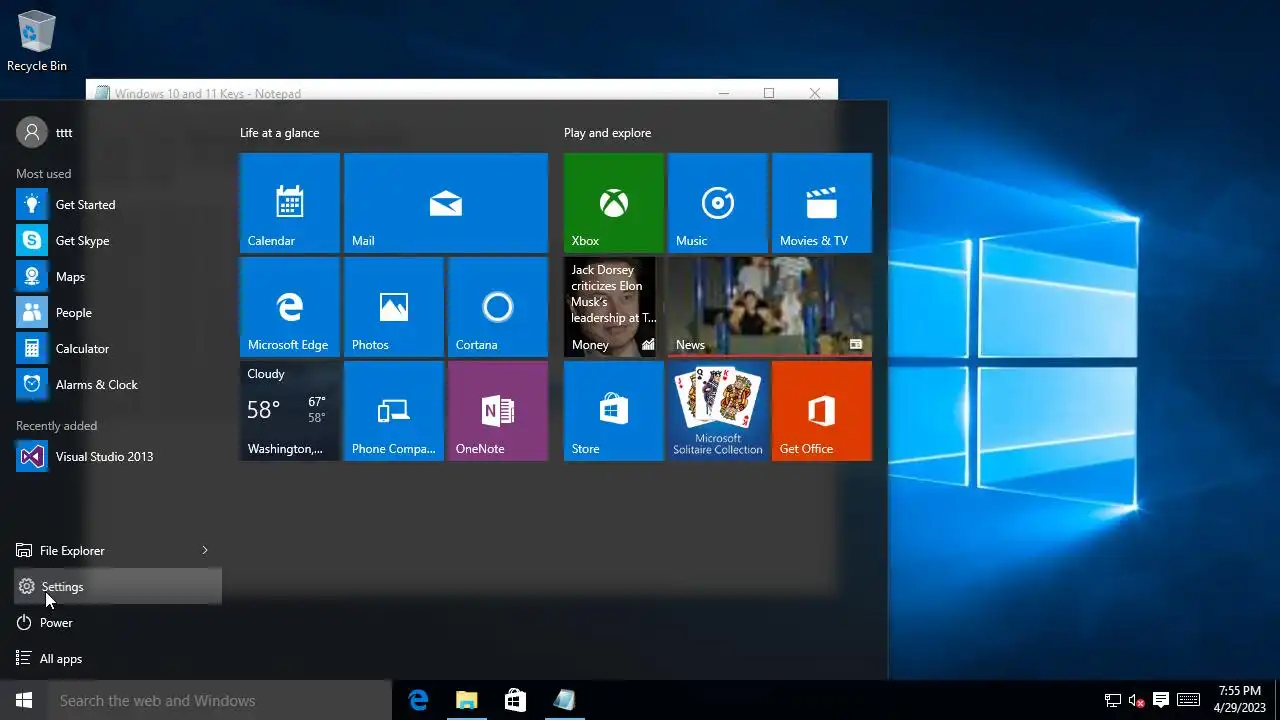Expand the File Explorer jump list arrow

click(205, 551)
